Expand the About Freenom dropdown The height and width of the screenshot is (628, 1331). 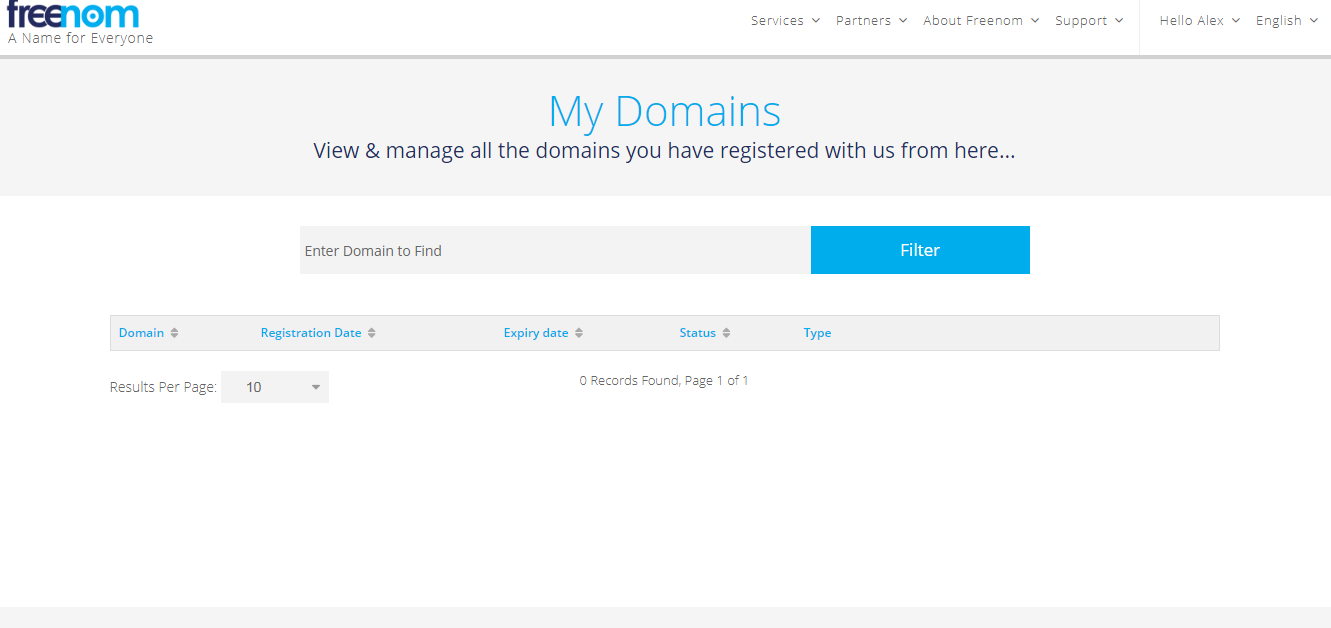click(x=980, y=20)
